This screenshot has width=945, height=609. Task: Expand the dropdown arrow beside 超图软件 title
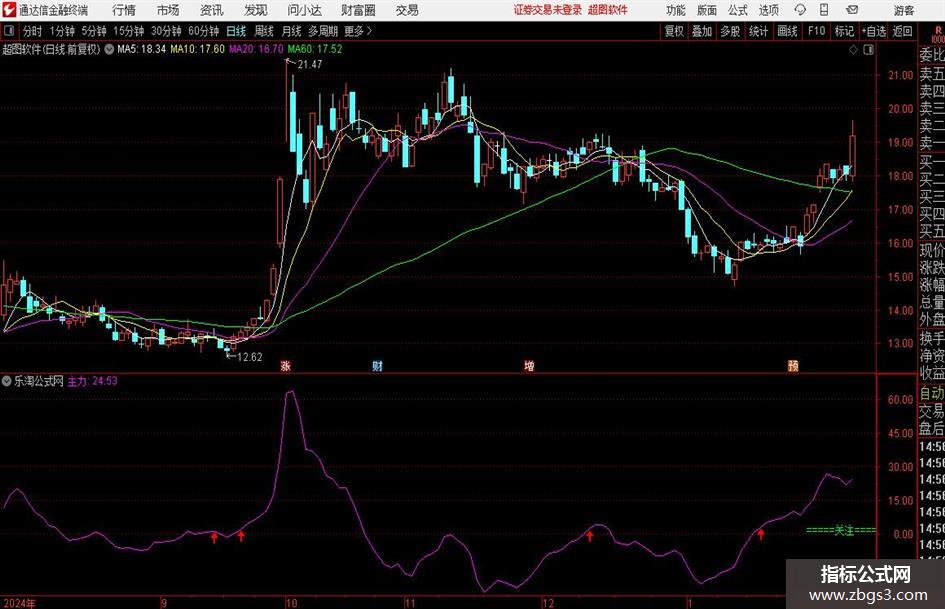(x=109, y=49)
